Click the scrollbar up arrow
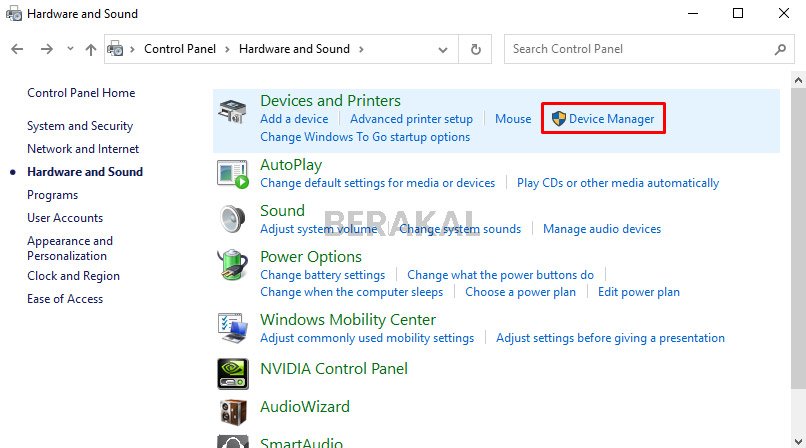The width and height of the screenshot is (806, 448). click(x=798, y=80)
